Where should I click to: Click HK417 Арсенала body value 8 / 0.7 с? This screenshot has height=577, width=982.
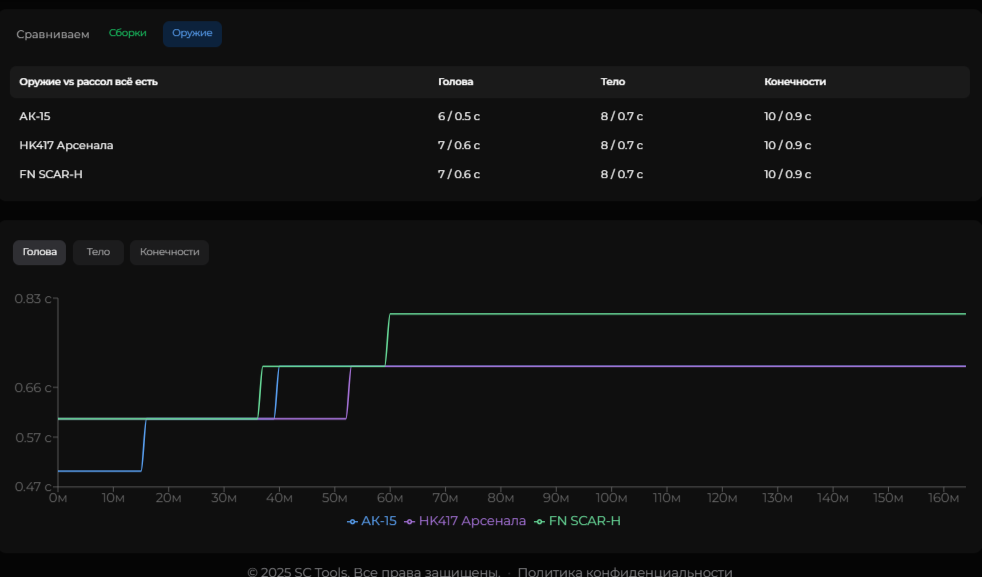622,145
